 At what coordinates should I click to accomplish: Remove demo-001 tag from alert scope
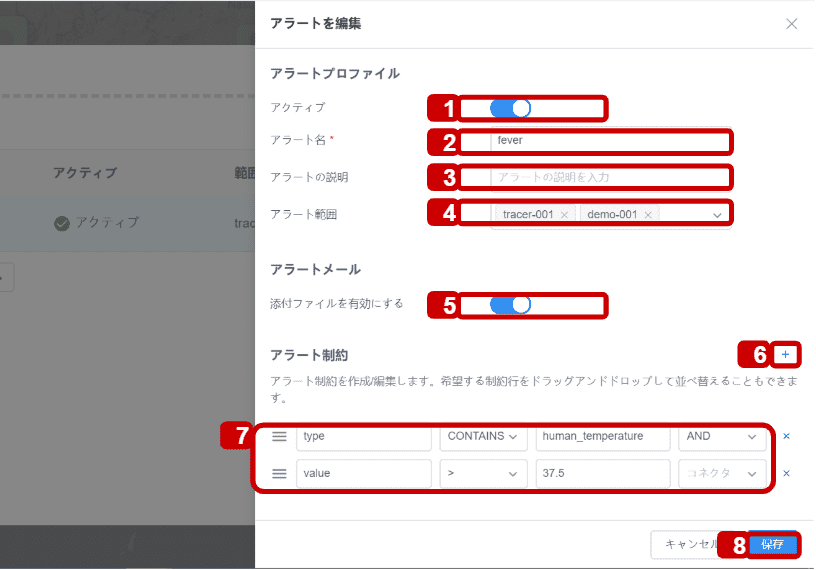(648, 215)
